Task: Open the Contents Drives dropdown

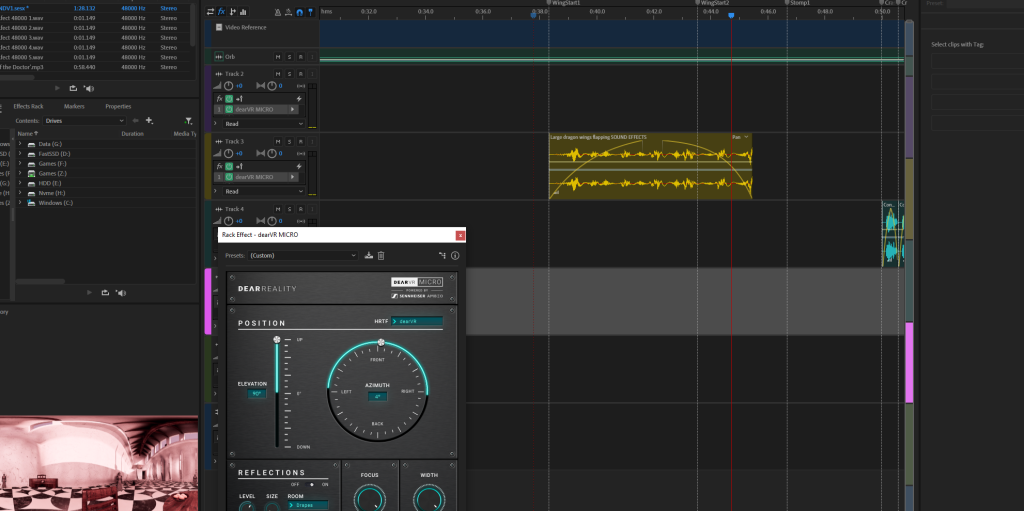Action: 84,121
